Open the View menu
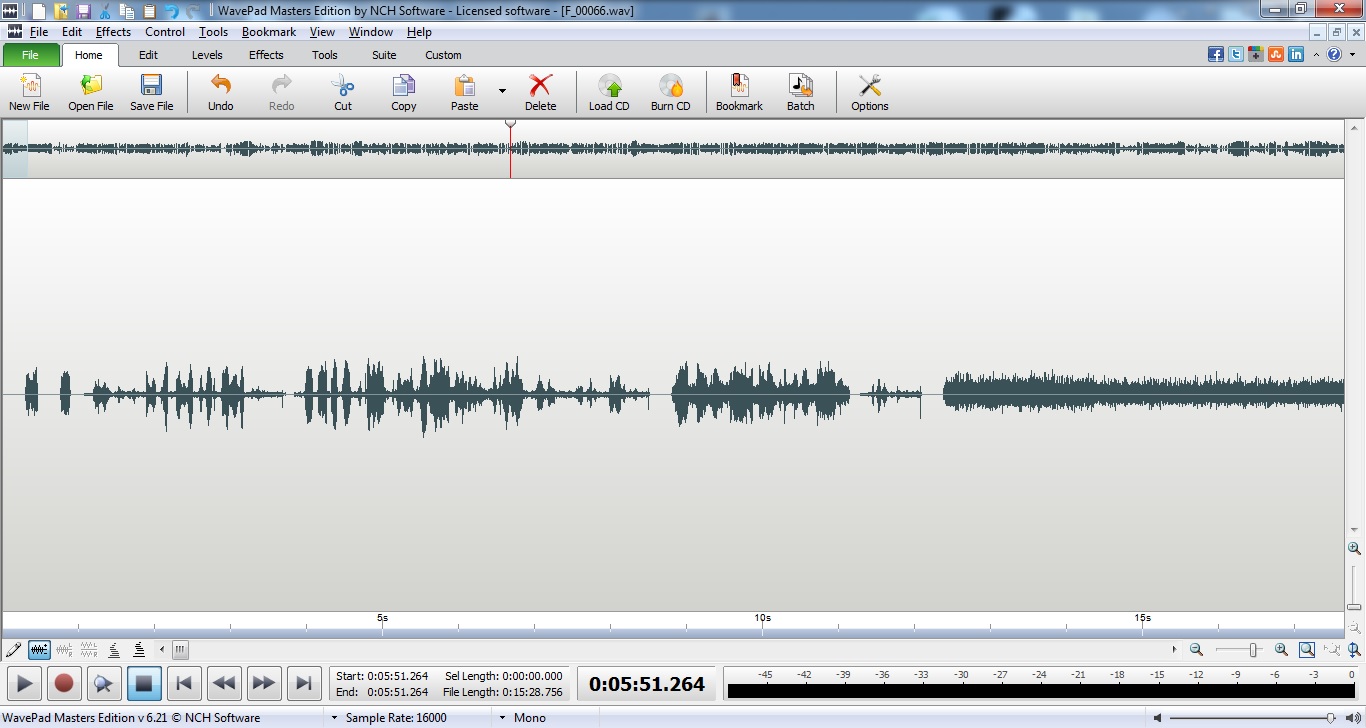 [322, 32]
